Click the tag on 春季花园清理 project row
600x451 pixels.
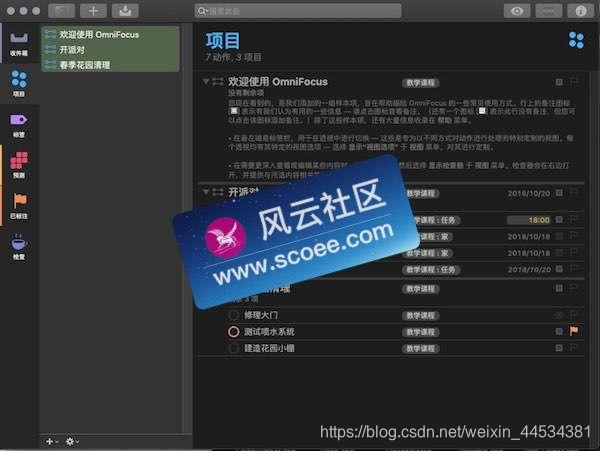point(420,289)
